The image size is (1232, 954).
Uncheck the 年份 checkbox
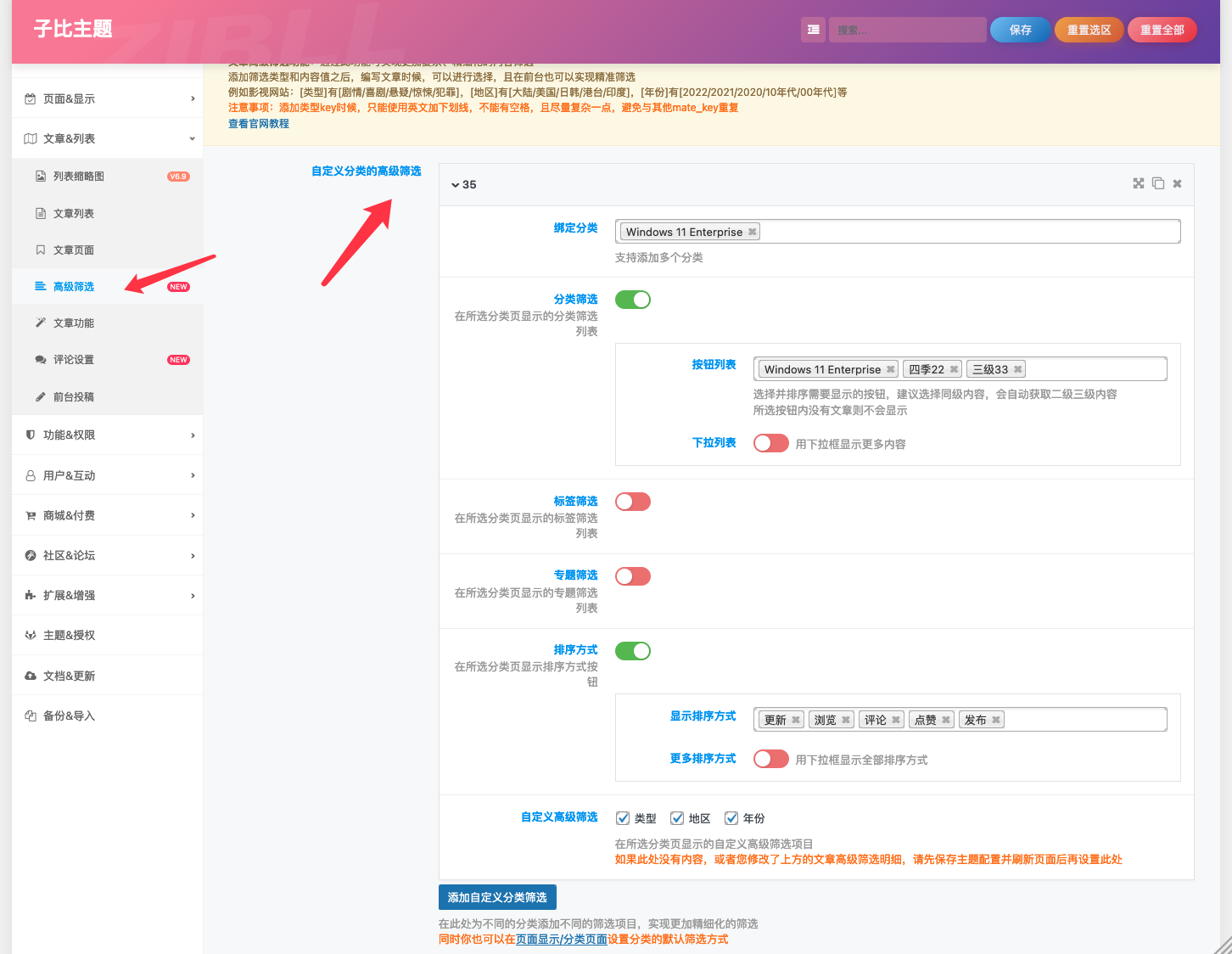pyautogui.click(x=731, y=817)
